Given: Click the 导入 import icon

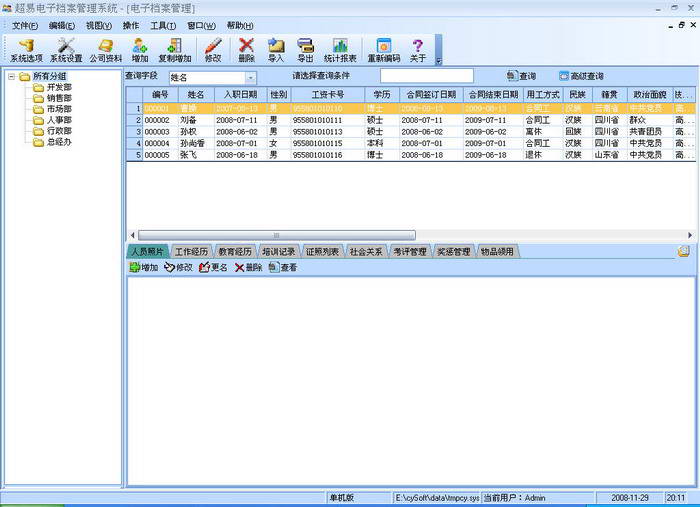Looking at the screenshot, I should pyautogui.click(x=276, y=50).
